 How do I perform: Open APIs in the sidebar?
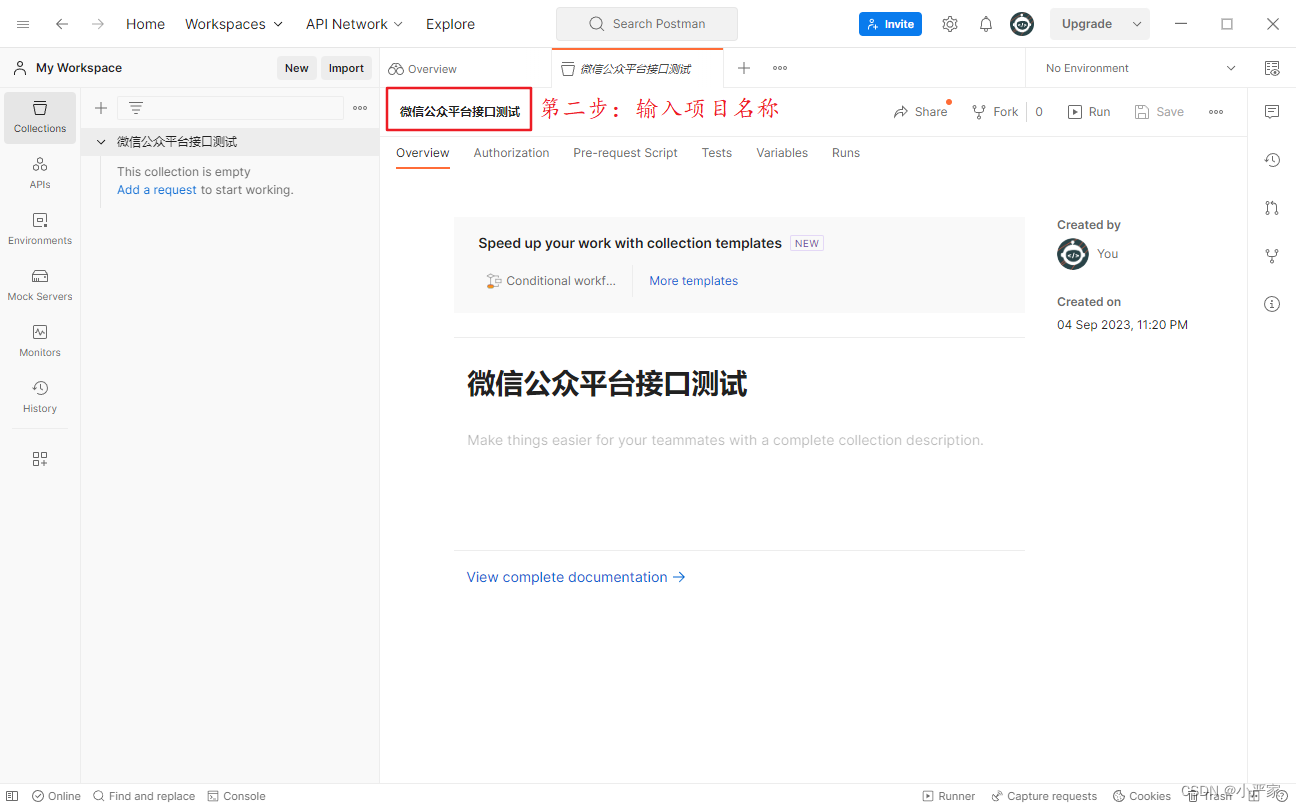(40, 173)
